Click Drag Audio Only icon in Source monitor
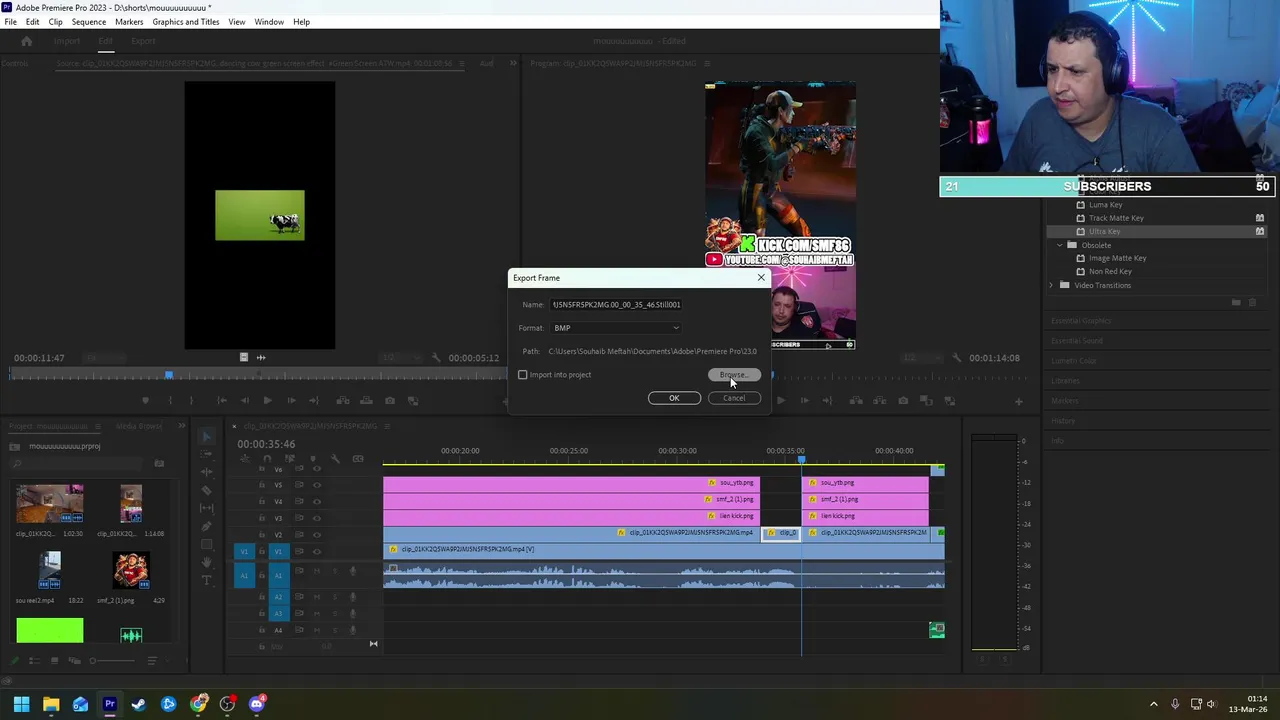 261,357
